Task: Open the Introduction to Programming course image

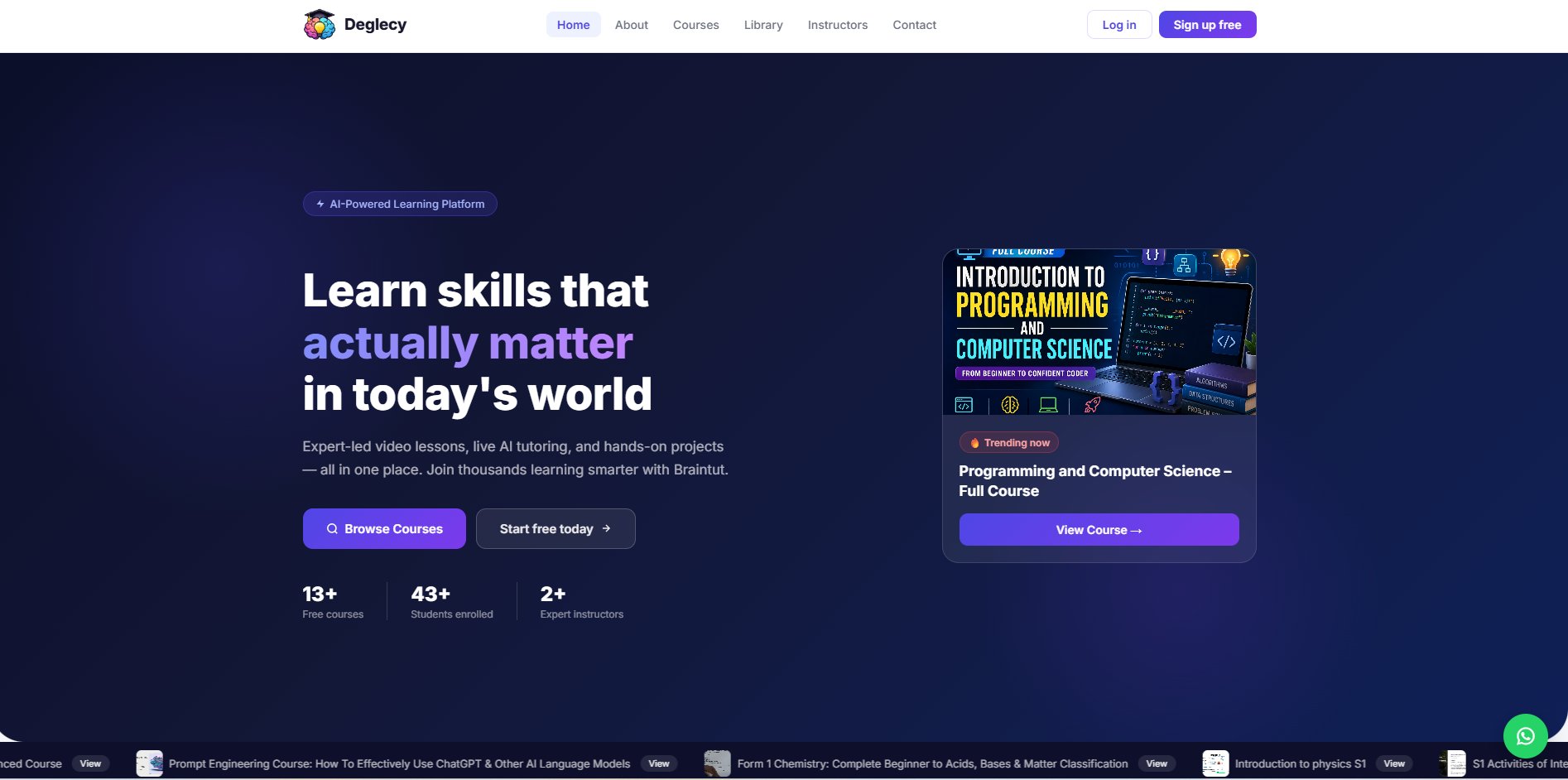Action: pyautogui.click(x=1099, y=332)
